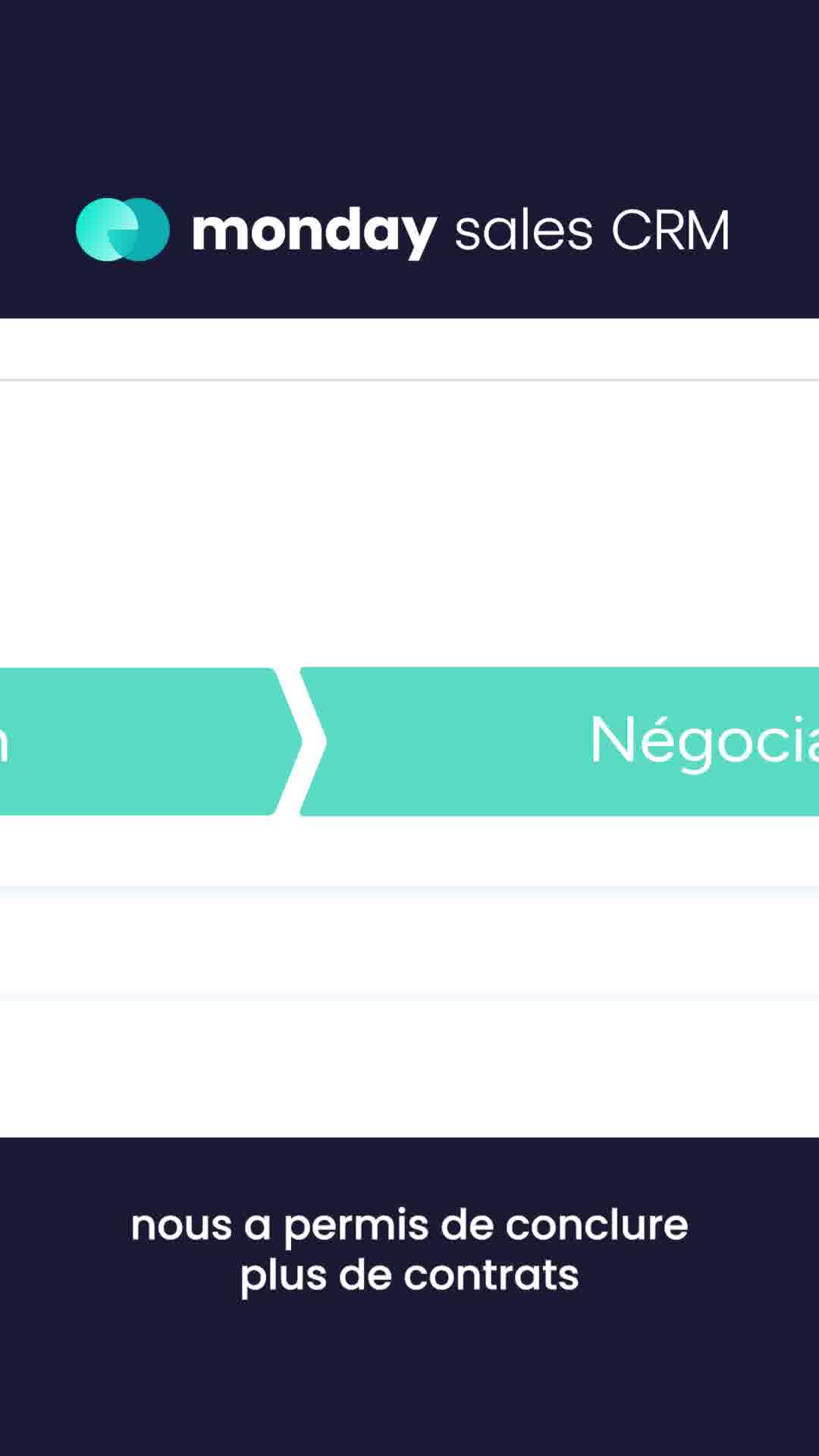Click the white area below the lower divider
The height and width of the screenshot is (1456, 819).
[x=409, y=1069]
